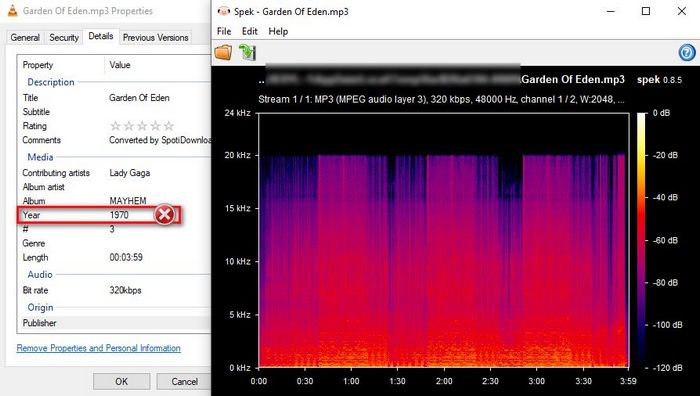
Task: Click the Album artist property row
Action: point(114,187)
